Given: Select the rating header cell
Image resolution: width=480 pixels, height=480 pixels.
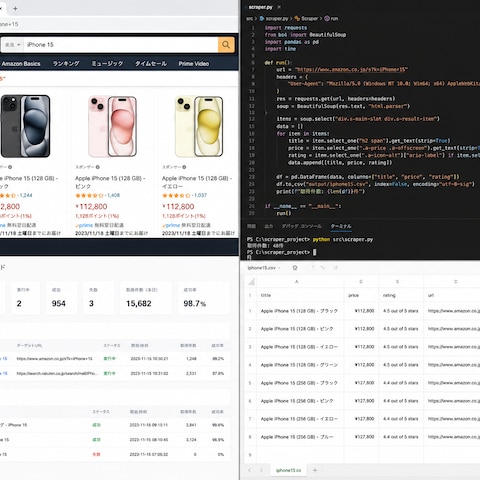Looking at the screenshot, I should tap(401, 295).
